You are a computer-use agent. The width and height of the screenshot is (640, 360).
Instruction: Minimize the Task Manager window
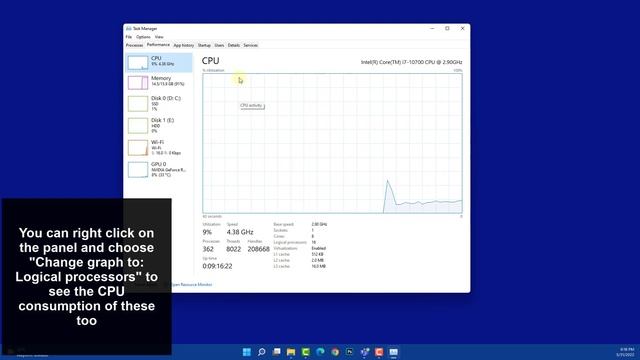tap(432, 29)
